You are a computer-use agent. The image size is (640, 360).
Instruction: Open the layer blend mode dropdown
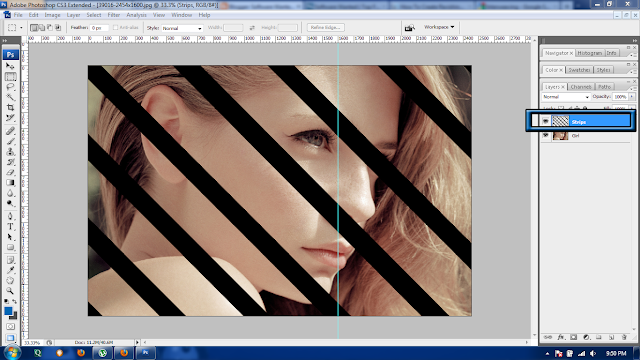(x=566, y=97)
